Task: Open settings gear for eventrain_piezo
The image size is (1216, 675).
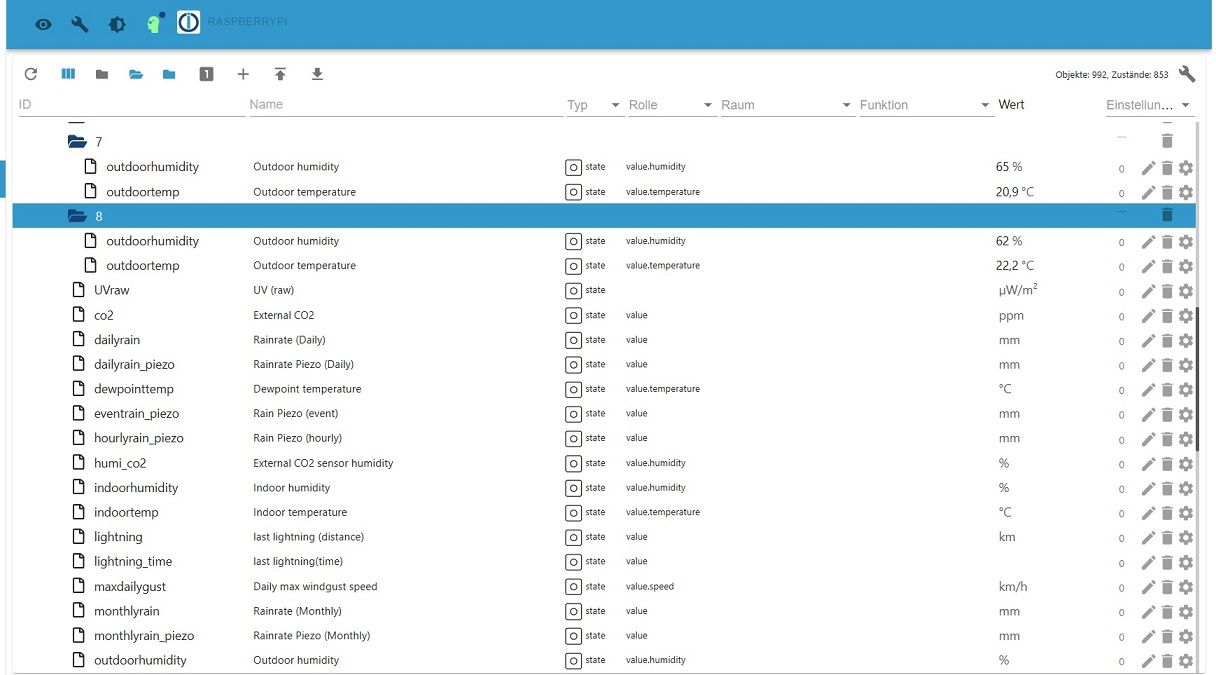Action: (1186, 415)
